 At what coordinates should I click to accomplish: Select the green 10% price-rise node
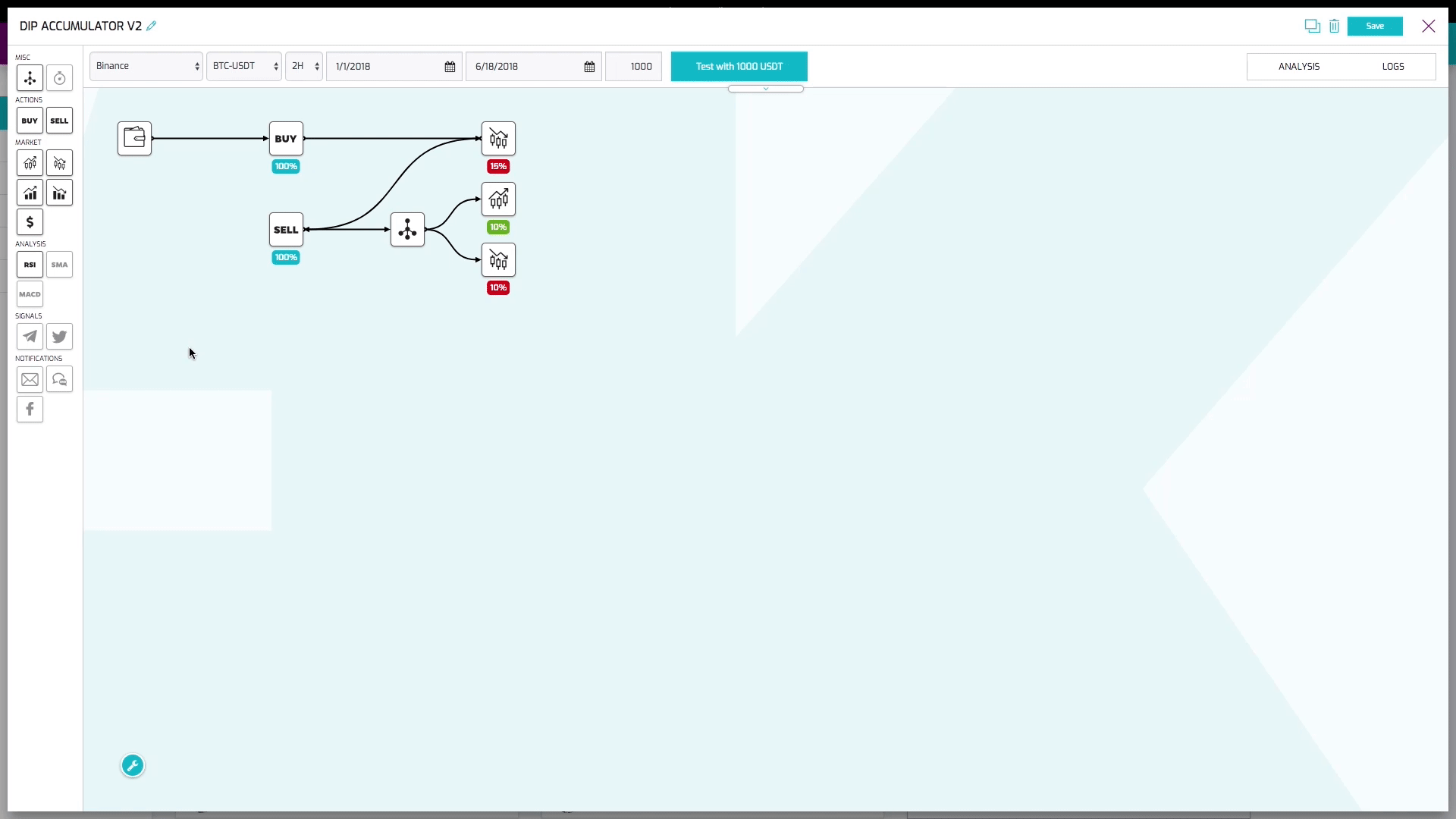[498, 199]
